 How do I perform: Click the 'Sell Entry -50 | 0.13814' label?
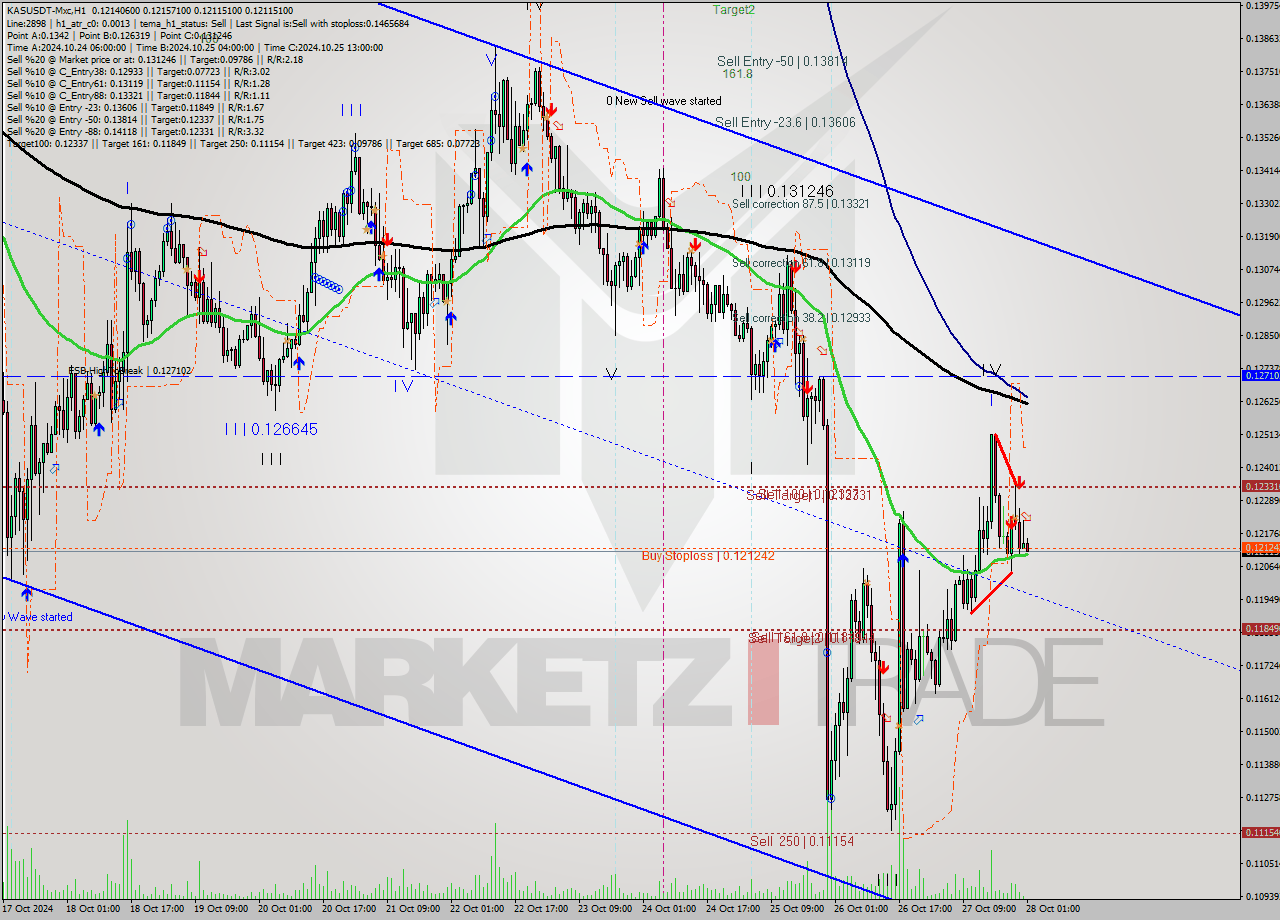782,61
